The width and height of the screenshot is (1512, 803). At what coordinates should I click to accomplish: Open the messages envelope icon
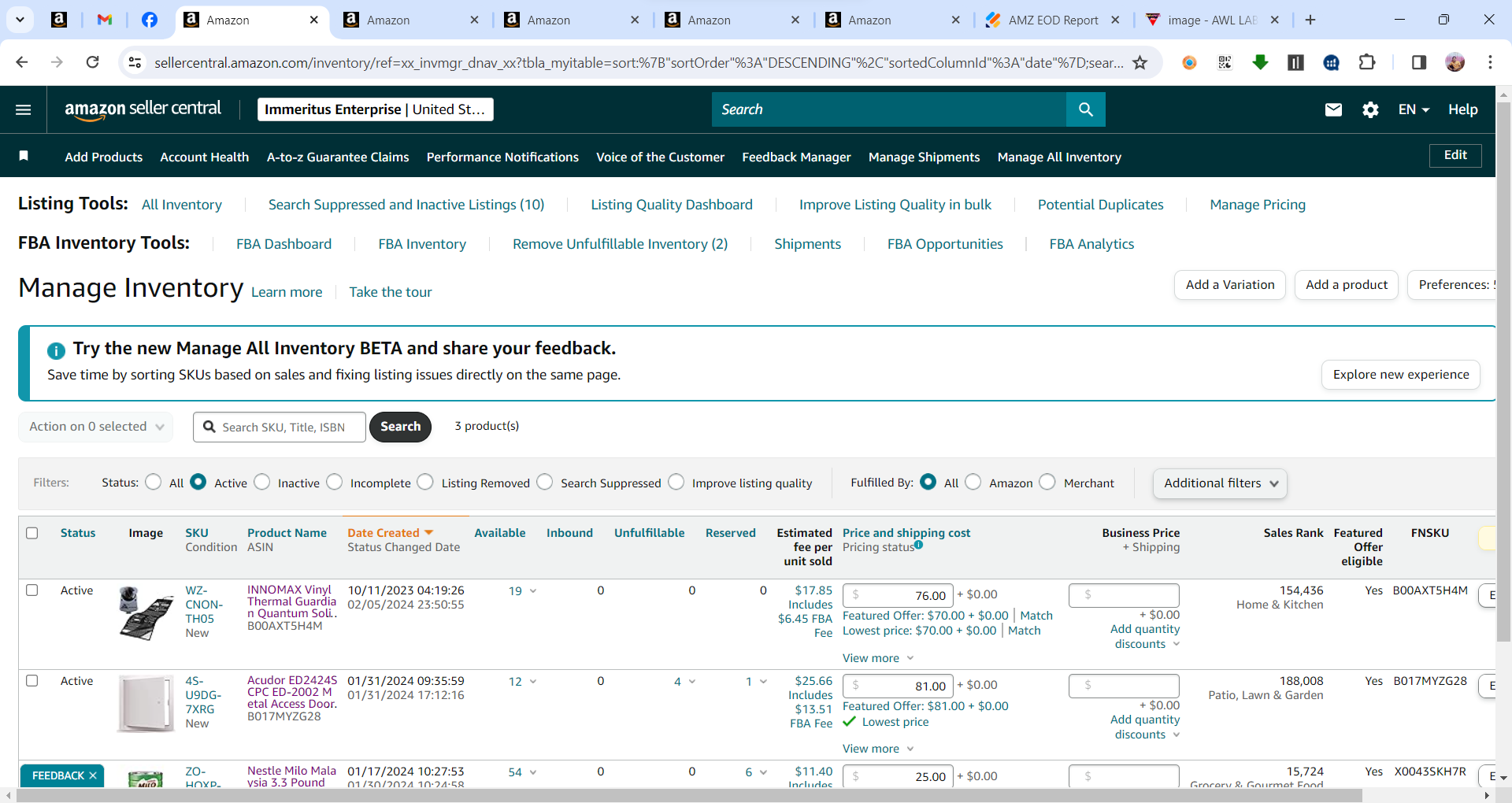coord(1333,109)
